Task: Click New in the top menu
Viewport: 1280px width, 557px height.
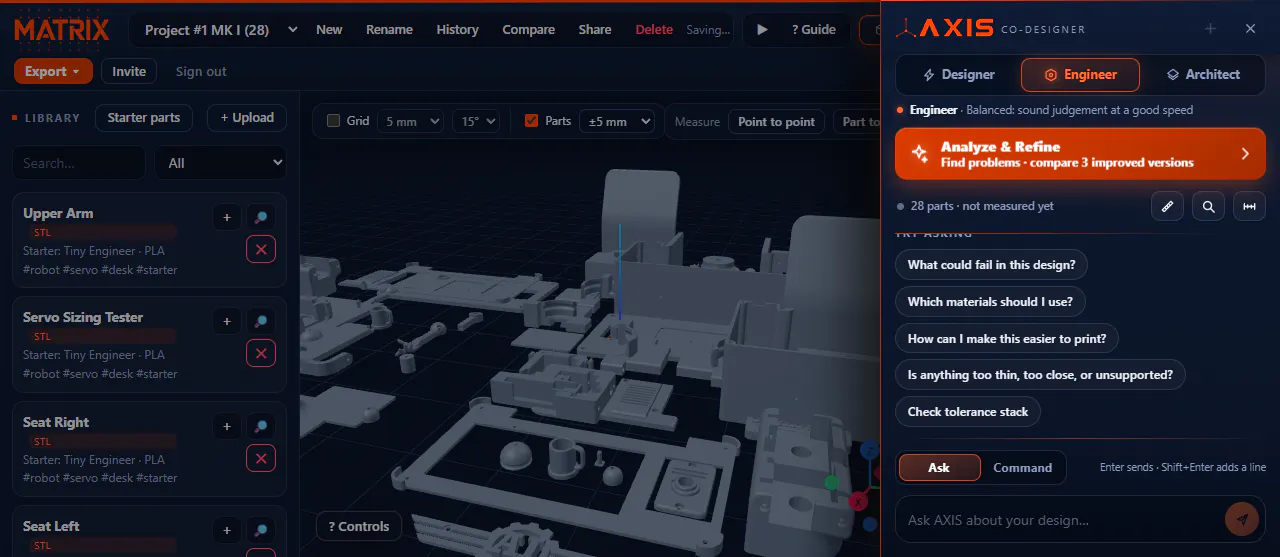Action: (x=329, y=30)
